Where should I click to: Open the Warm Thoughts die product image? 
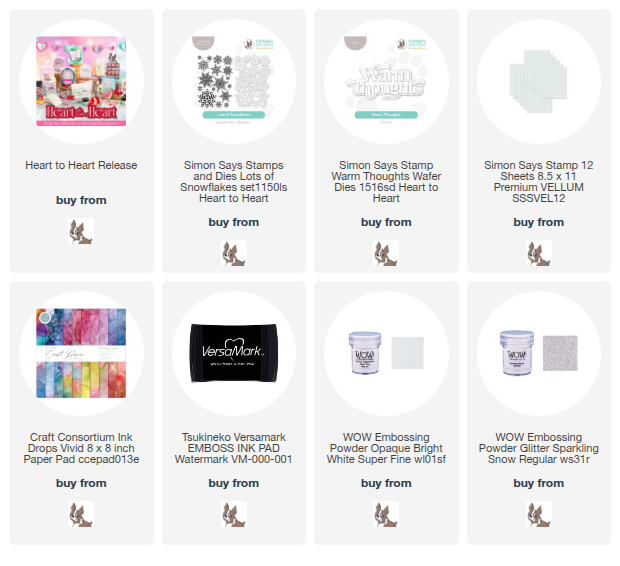pyautogui.click(x=386, y=81)
